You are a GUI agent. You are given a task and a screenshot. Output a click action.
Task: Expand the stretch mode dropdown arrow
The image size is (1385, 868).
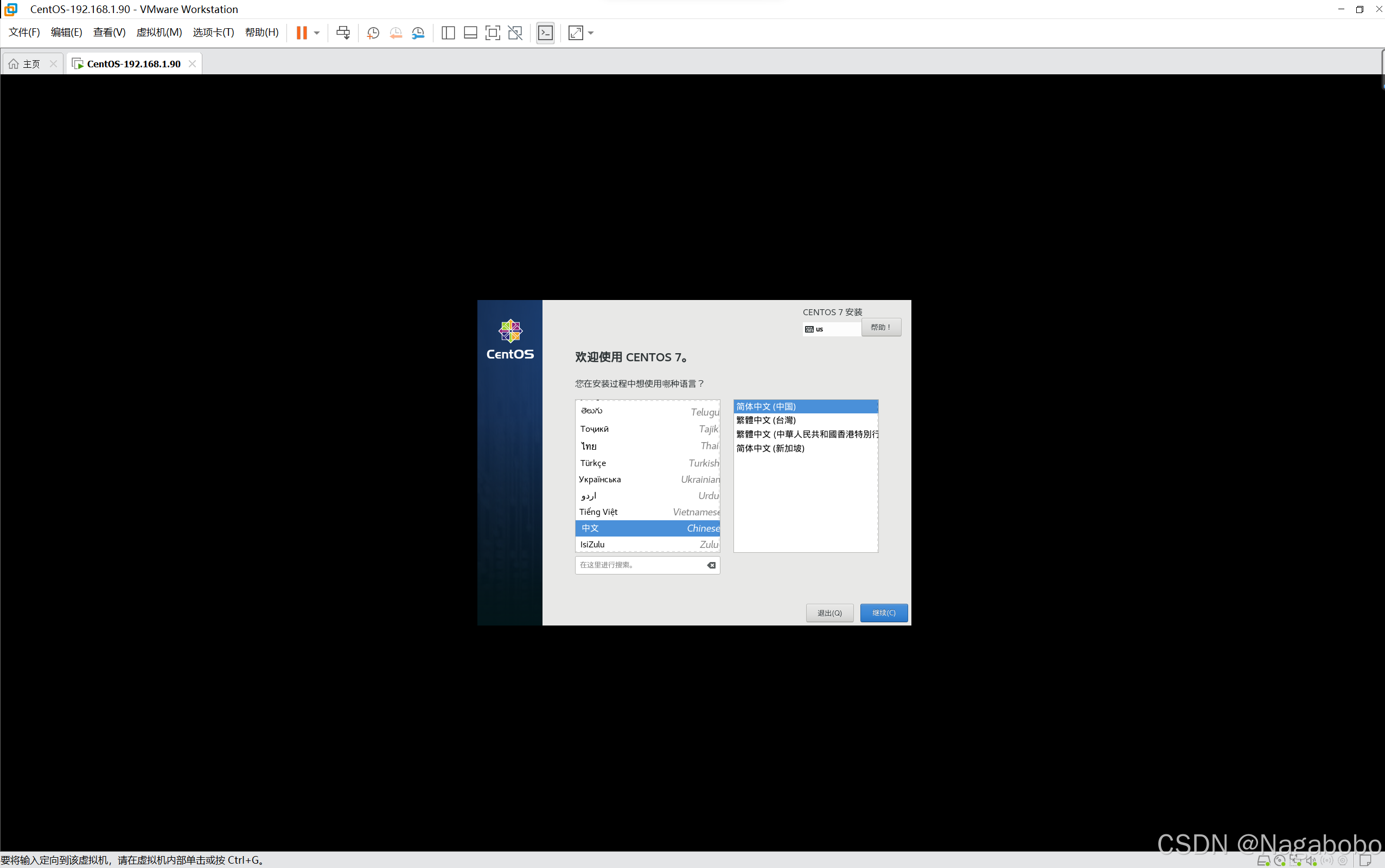click(x=591, y=33)
